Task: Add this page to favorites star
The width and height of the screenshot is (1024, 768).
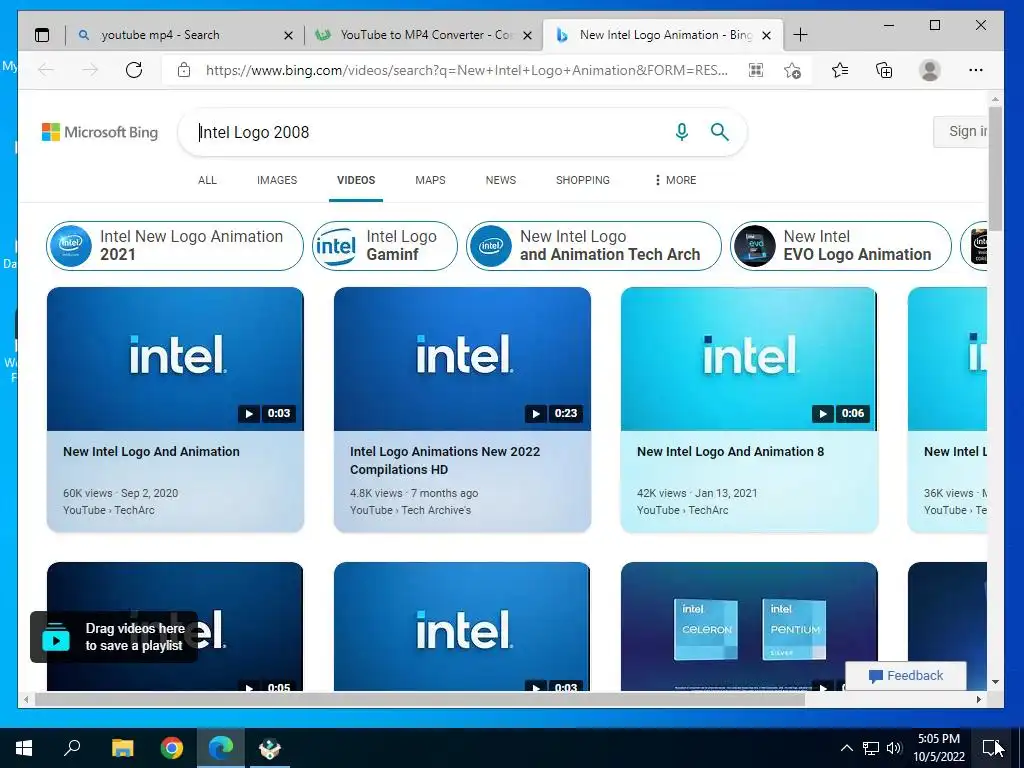Action: (792, 70)
